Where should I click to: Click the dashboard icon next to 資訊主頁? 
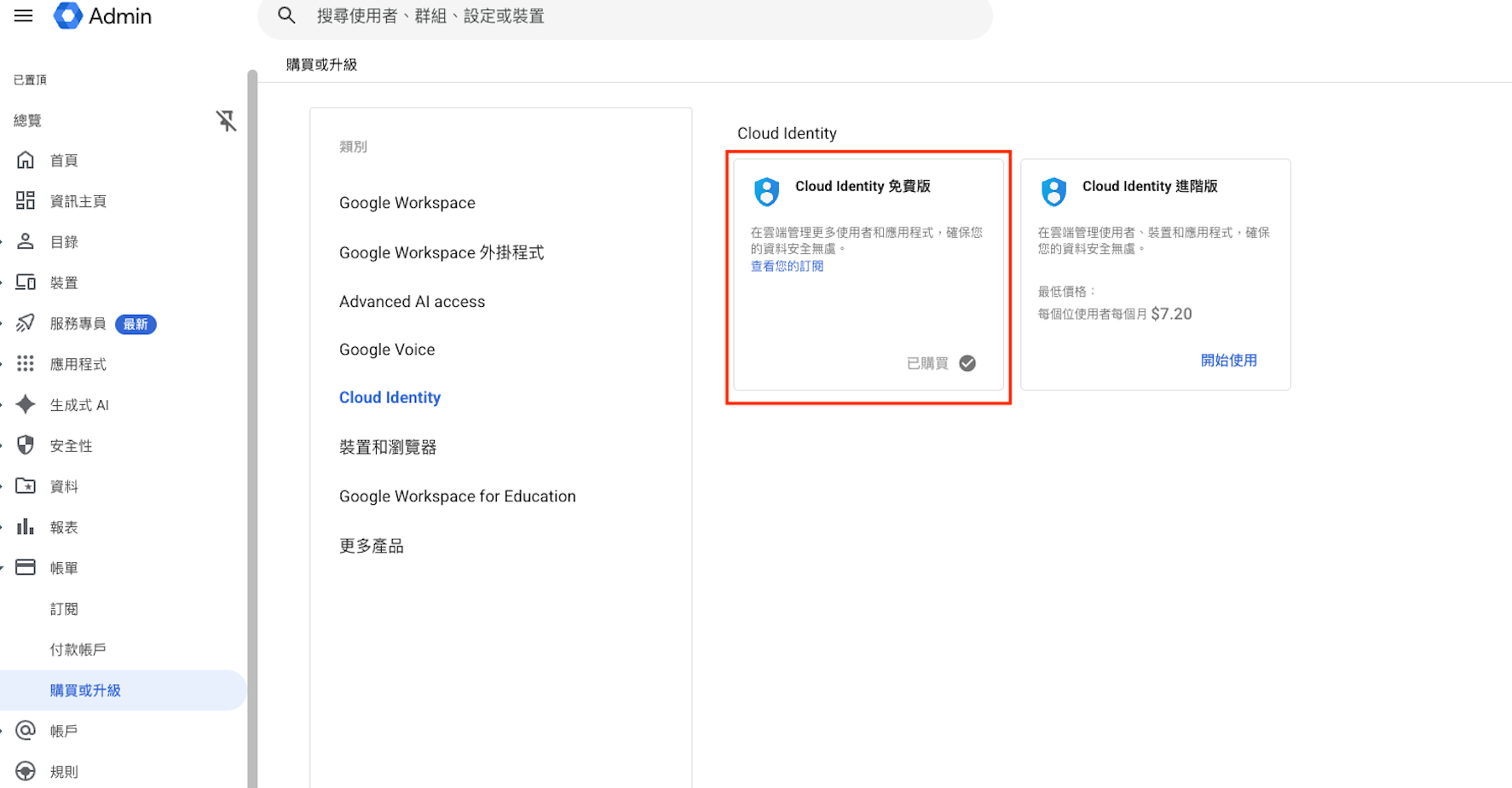26,200
